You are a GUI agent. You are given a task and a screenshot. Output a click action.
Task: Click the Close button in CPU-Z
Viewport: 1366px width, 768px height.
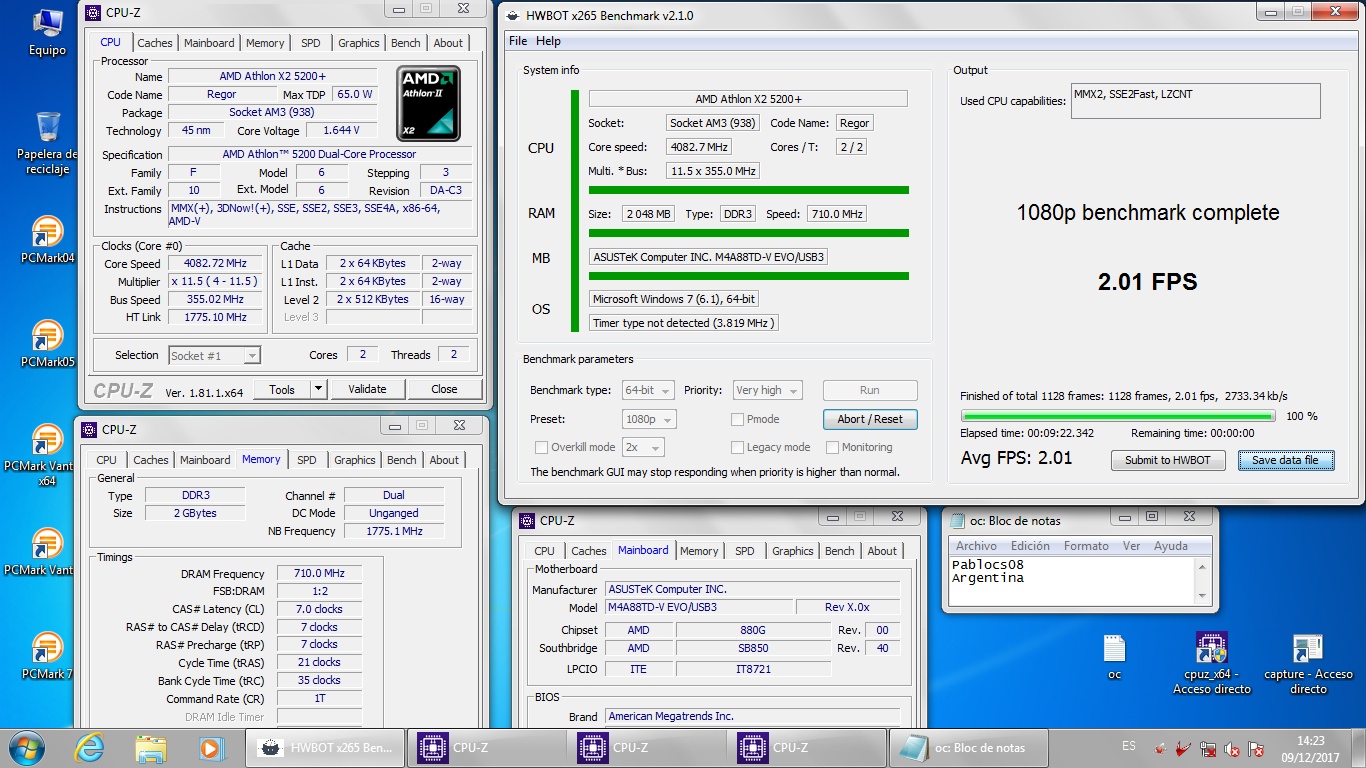click(x=444, y=389)
